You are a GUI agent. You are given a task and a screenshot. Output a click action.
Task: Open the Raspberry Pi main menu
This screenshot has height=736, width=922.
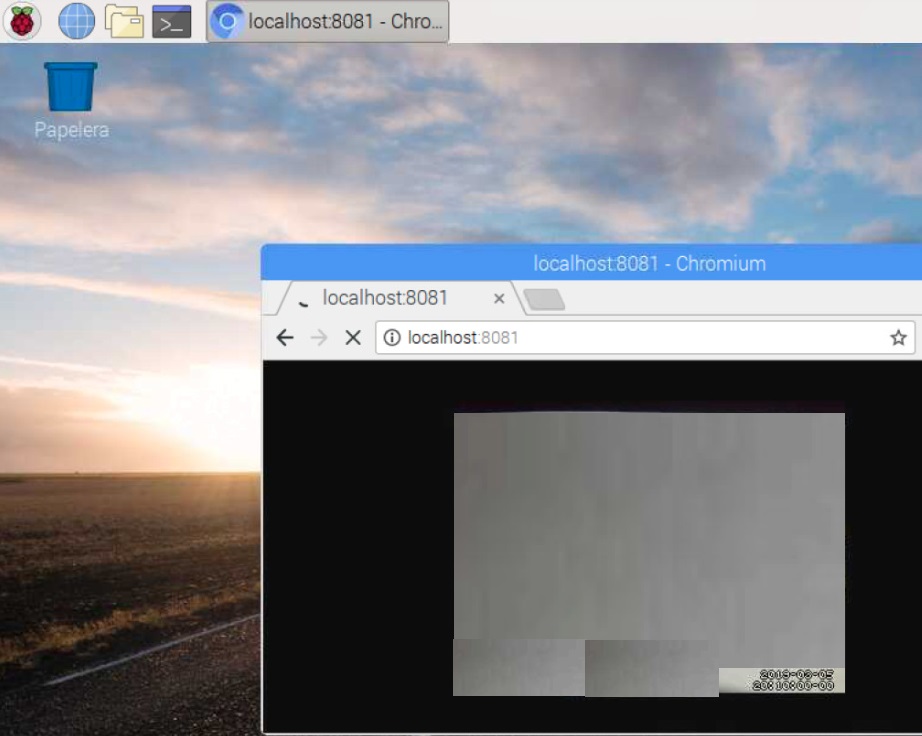[x=22, y=21]
